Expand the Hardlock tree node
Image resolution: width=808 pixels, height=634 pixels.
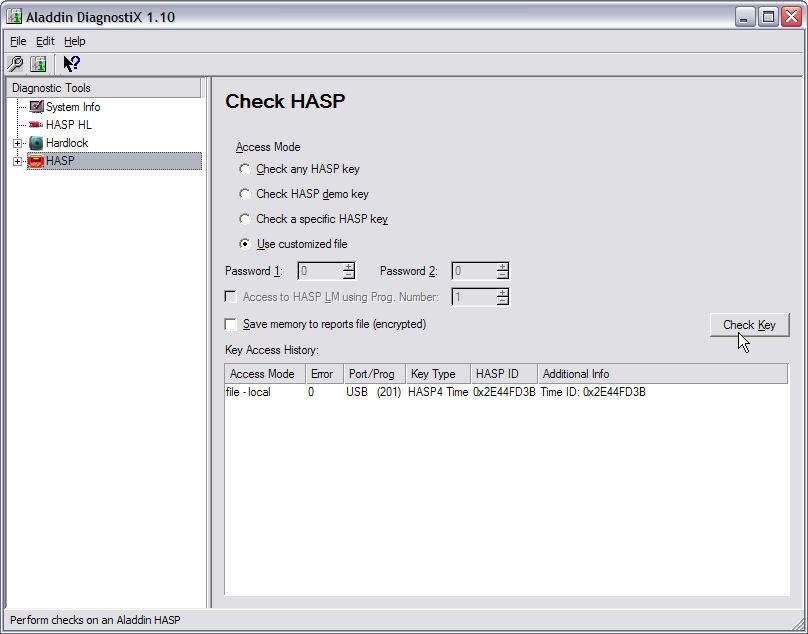tap(17, 143)
